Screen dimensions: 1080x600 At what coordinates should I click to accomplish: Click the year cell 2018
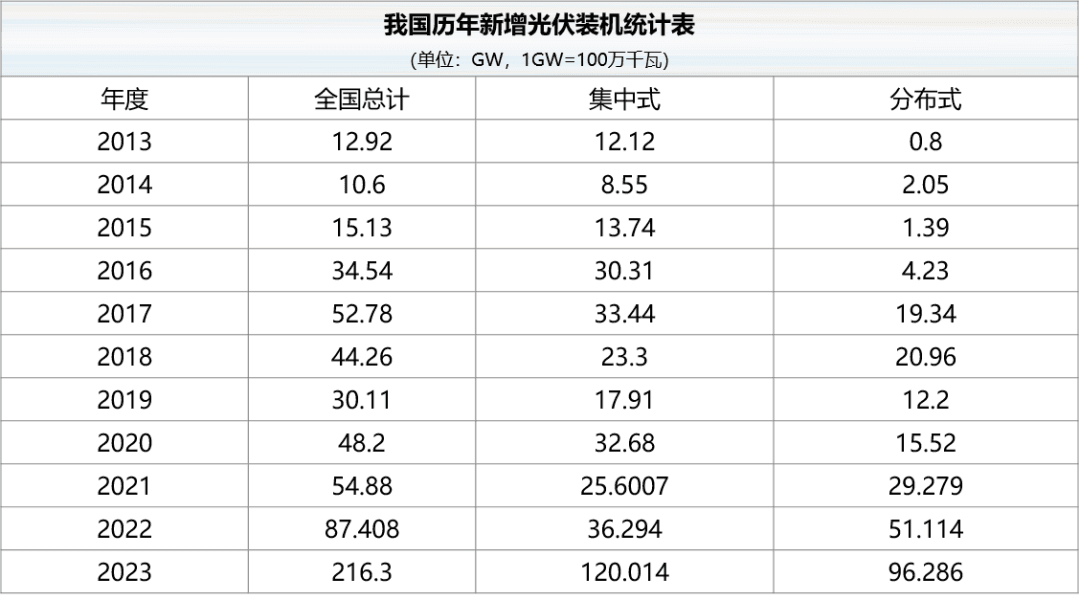click(x=125, y=357)
